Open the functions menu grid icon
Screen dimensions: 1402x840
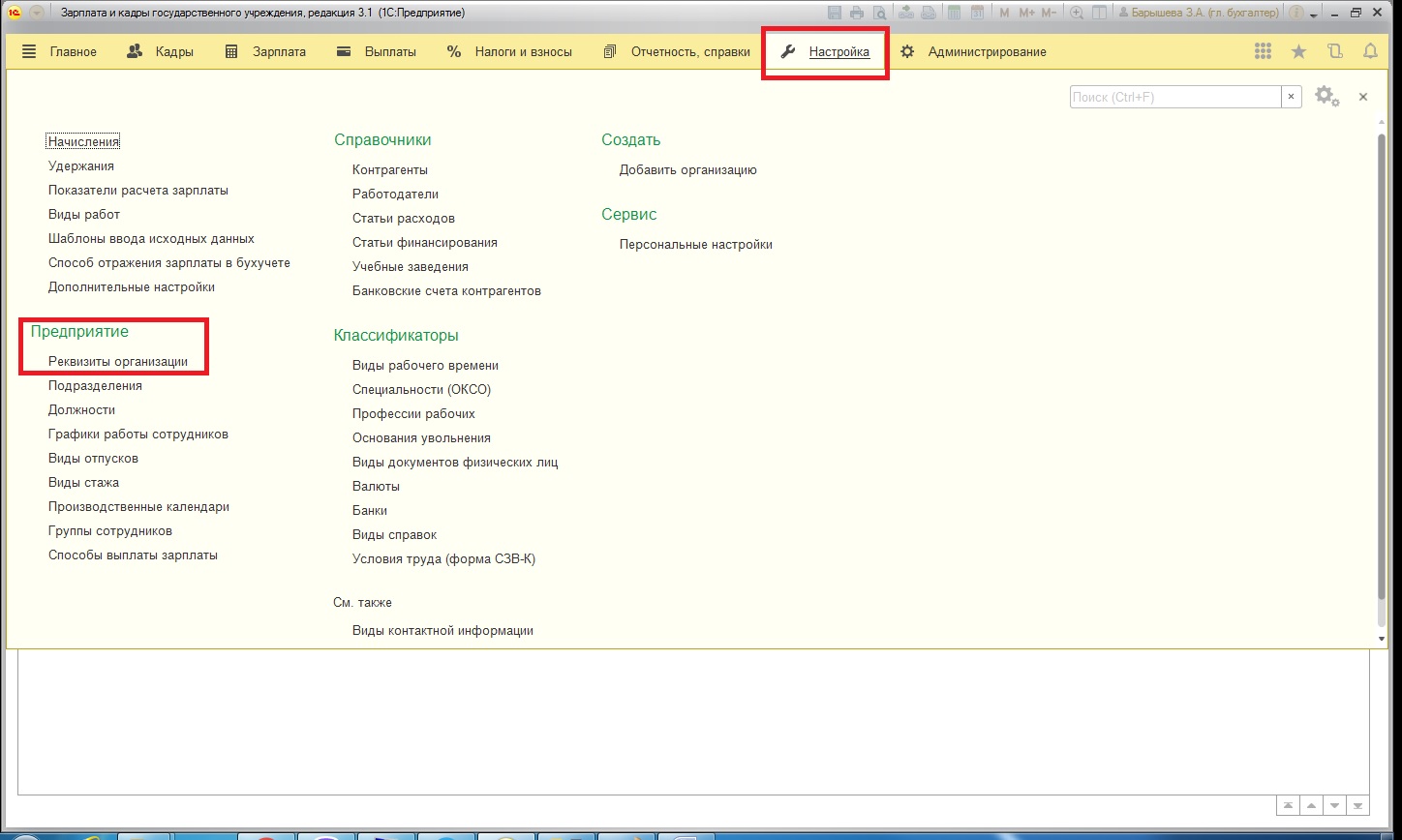pos(1263,52)
